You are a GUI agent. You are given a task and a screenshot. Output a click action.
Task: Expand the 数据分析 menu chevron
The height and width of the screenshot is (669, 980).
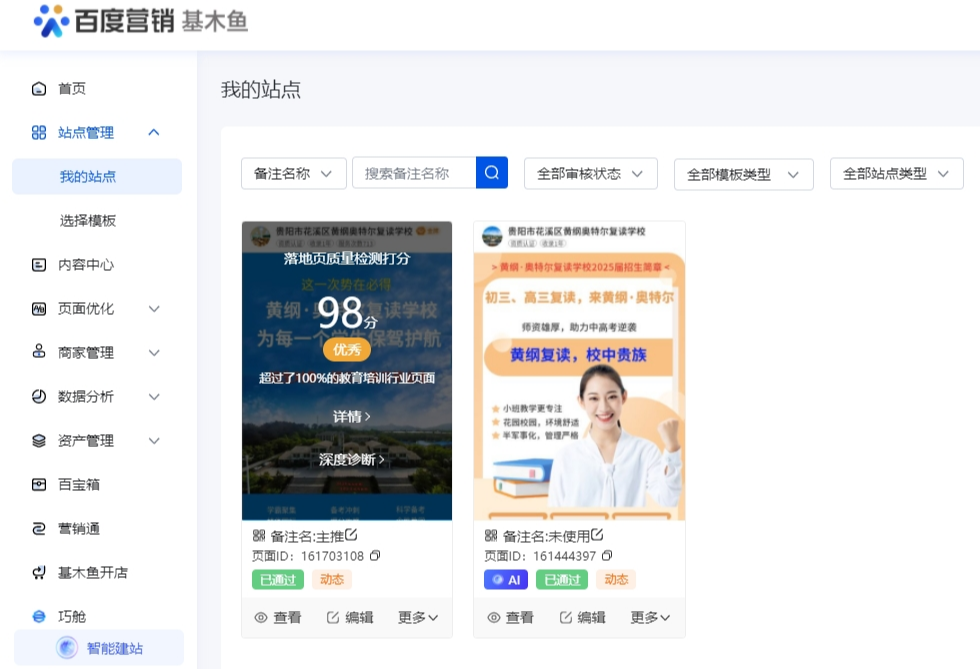154,396
